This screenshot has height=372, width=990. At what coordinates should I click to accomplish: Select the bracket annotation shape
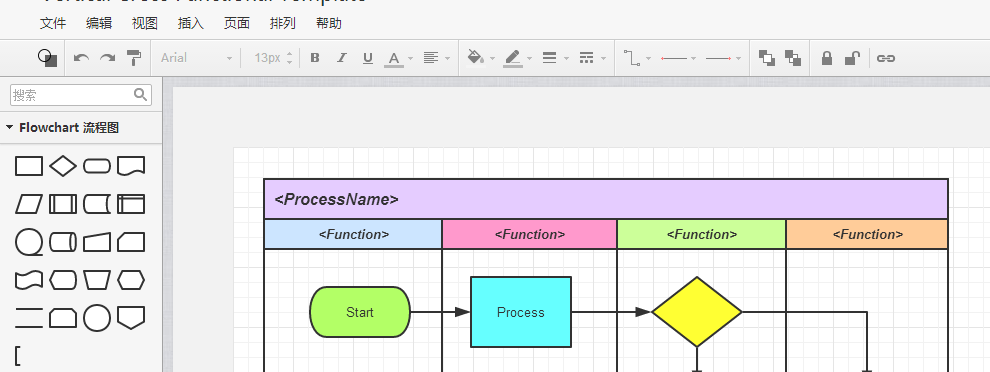(18, 356)
